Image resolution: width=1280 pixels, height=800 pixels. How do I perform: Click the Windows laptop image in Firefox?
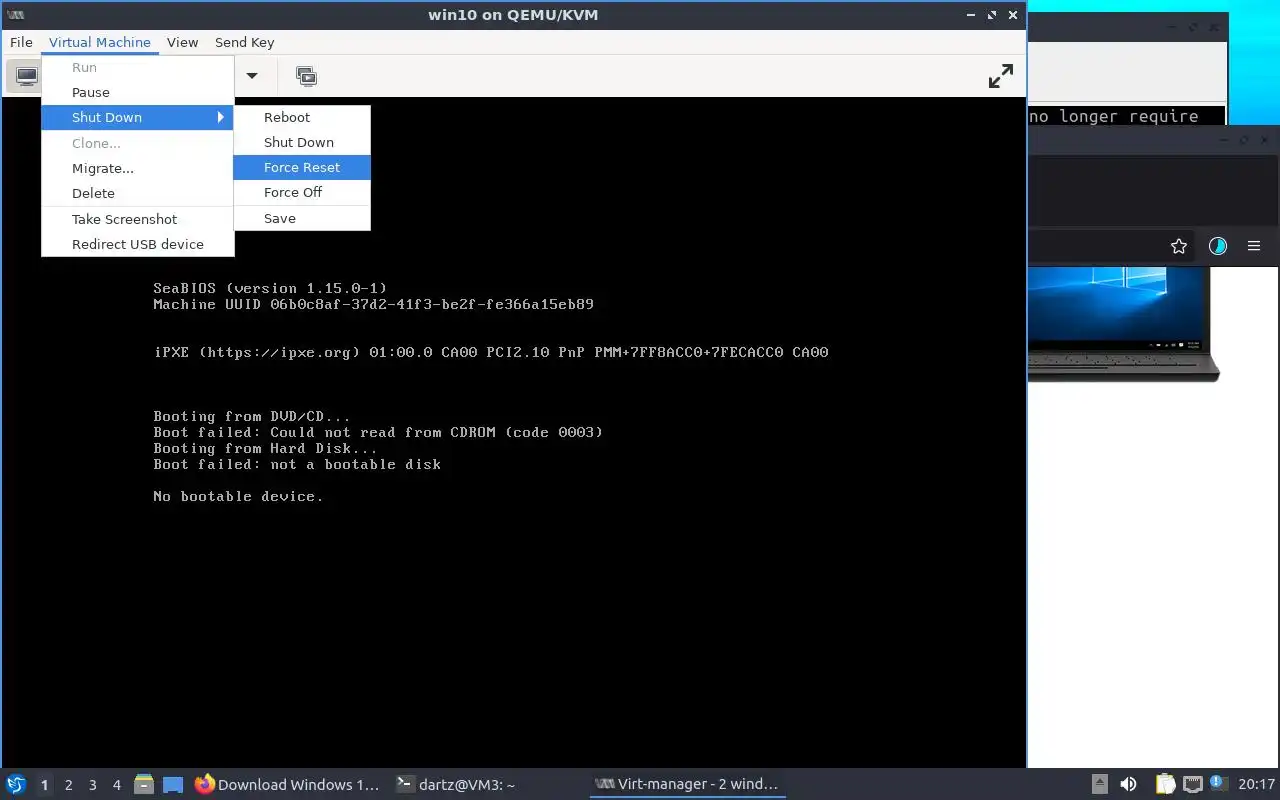(x=1123, y=324)
